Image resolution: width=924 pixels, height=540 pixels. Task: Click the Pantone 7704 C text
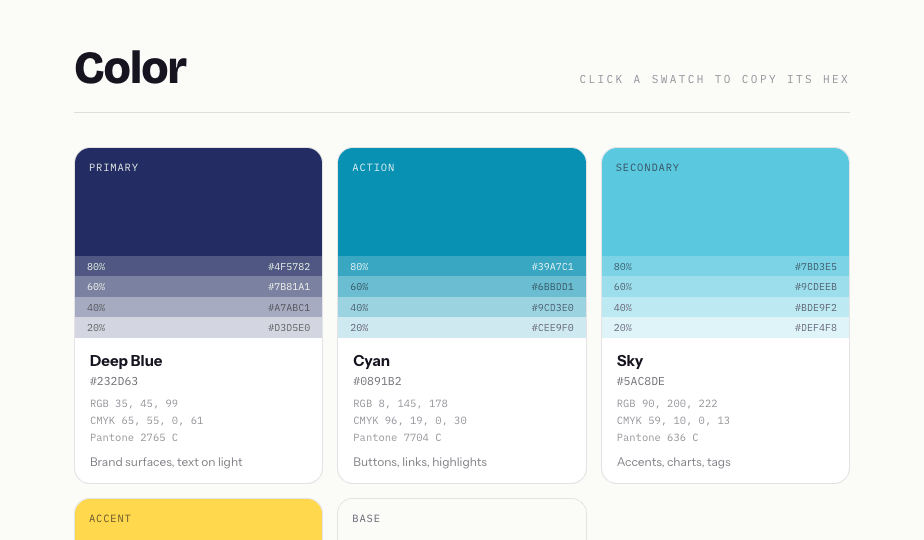coord(397,437)
